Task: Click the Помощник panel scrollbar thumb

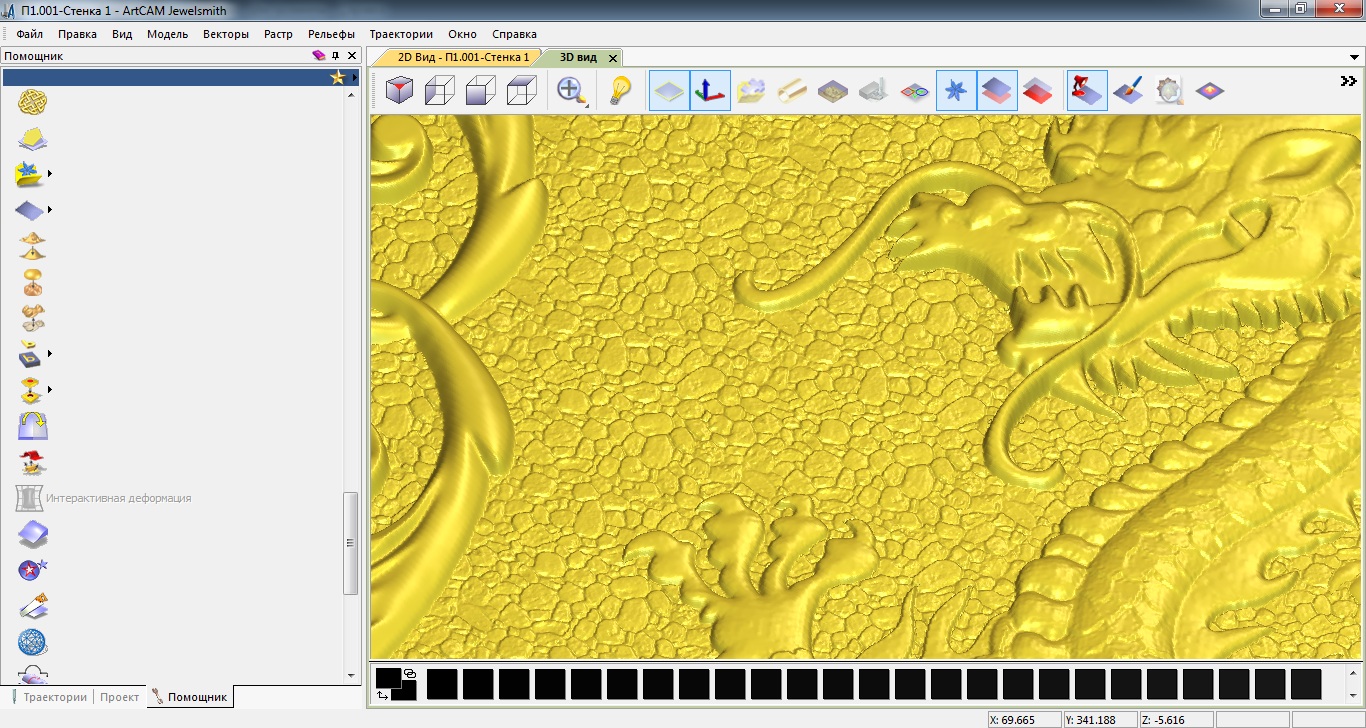Action: click(x=350, y=543)
